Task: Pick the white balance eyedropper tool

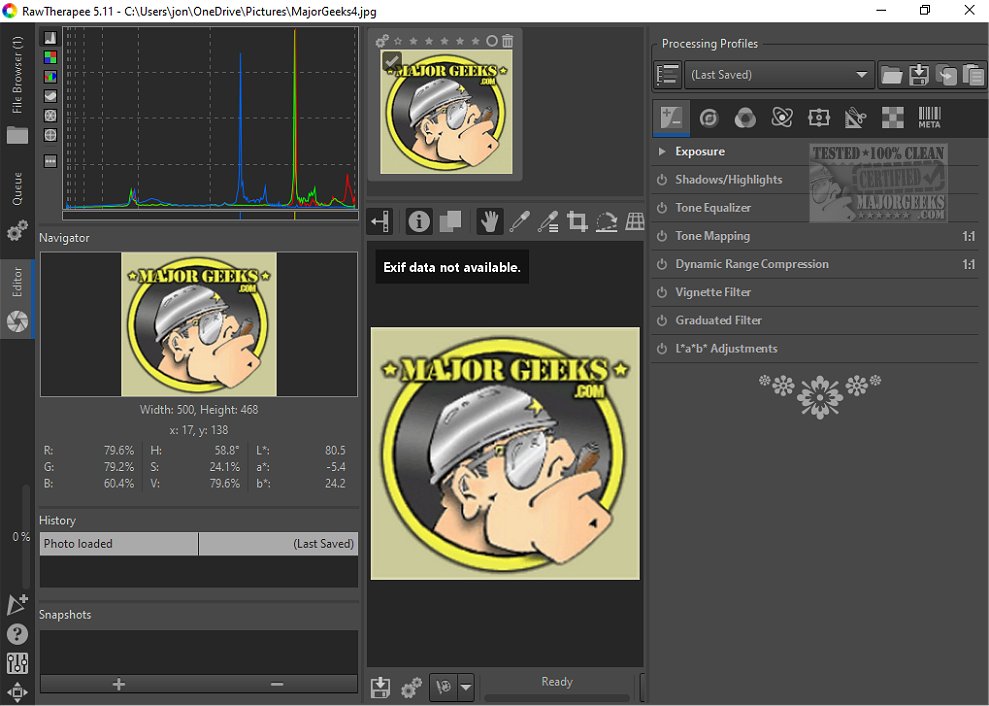Action: pos(518,221)
